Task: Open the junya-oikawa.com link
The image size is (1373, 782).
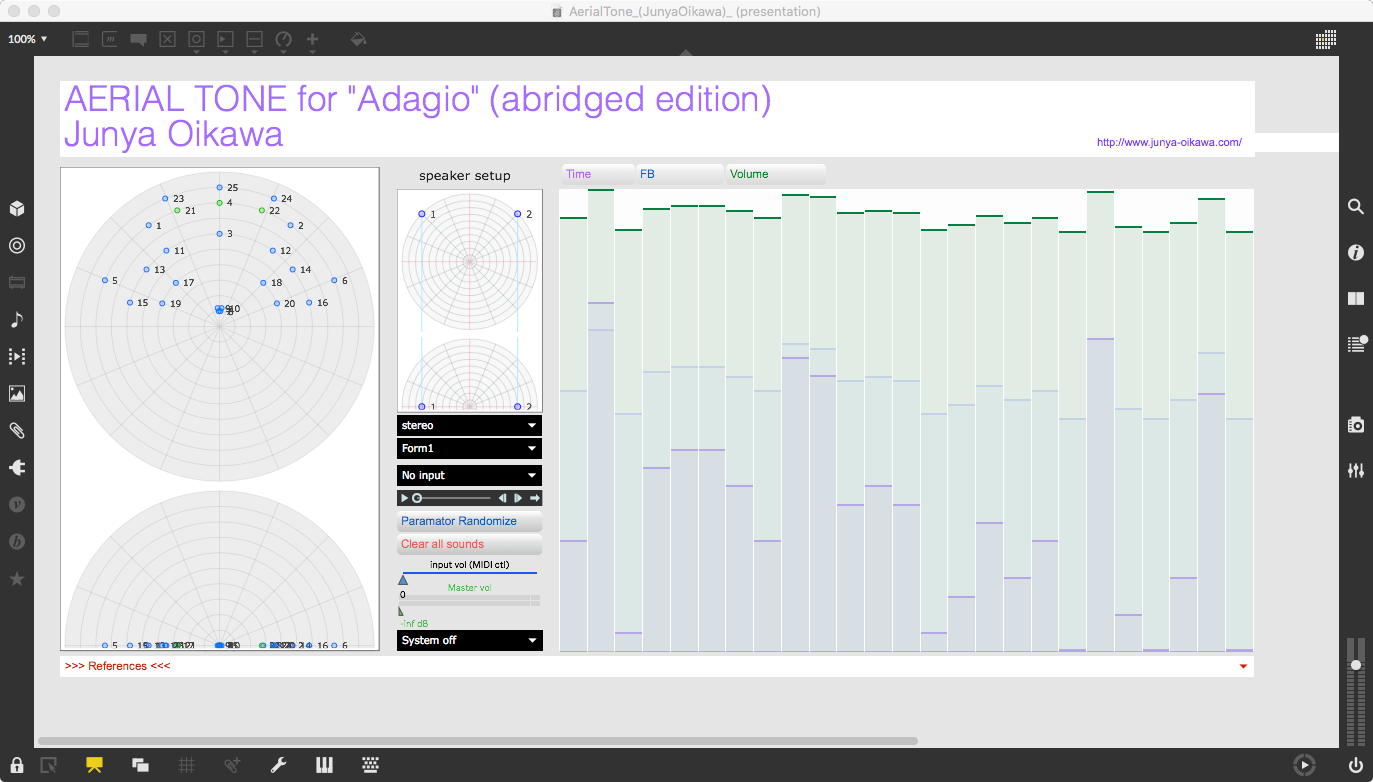Action: [1169, 142]
